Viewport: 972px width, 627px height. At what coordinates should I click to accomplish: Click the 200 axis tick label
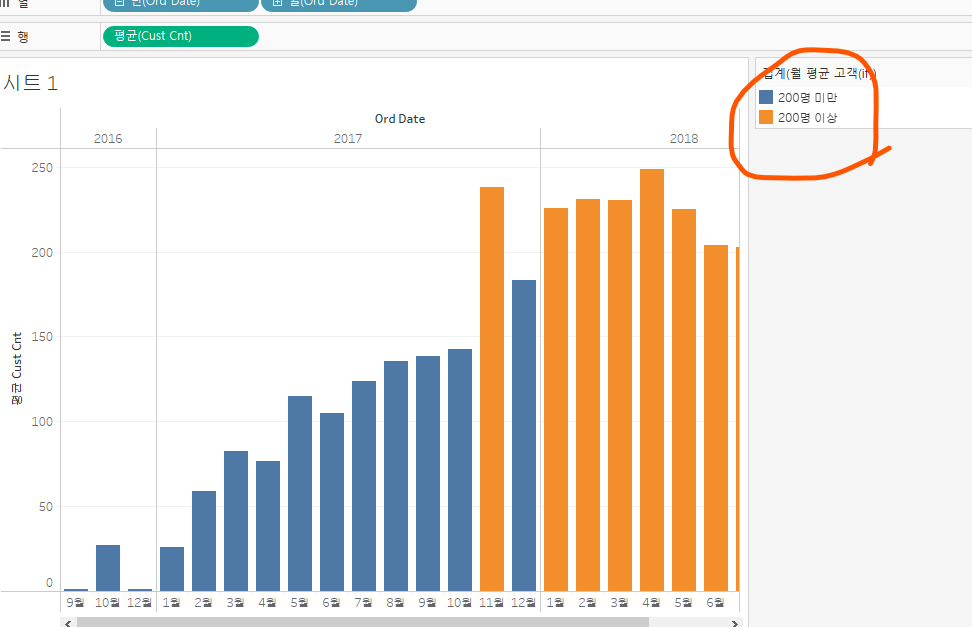[x=42, y=252]
